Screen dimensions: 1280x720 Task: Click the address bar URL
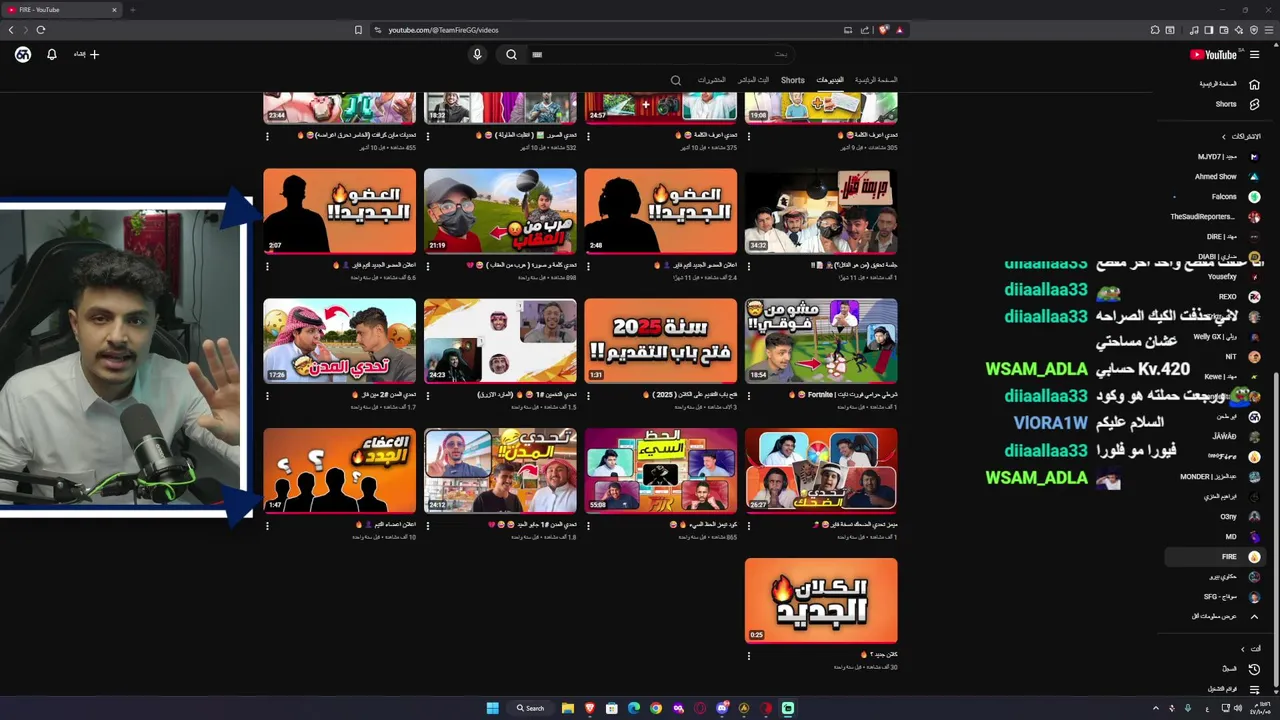pyautogui.click(x=443, y=30)
